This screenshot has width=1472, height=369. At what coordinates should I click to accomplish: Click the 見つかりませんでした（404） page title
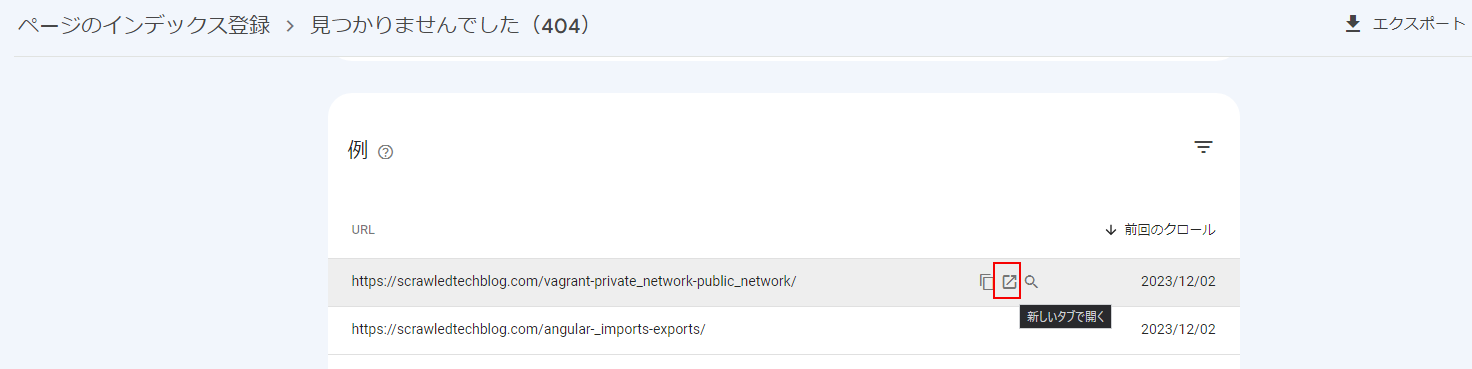(x=451, y=25)
